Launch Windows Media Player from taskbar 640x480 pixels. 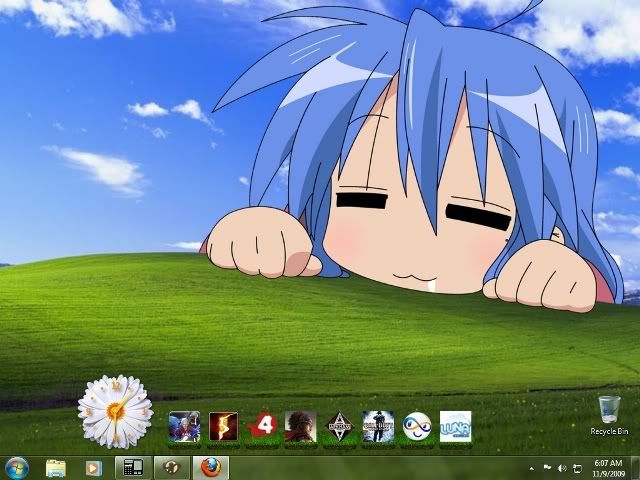tap(93, 467)
